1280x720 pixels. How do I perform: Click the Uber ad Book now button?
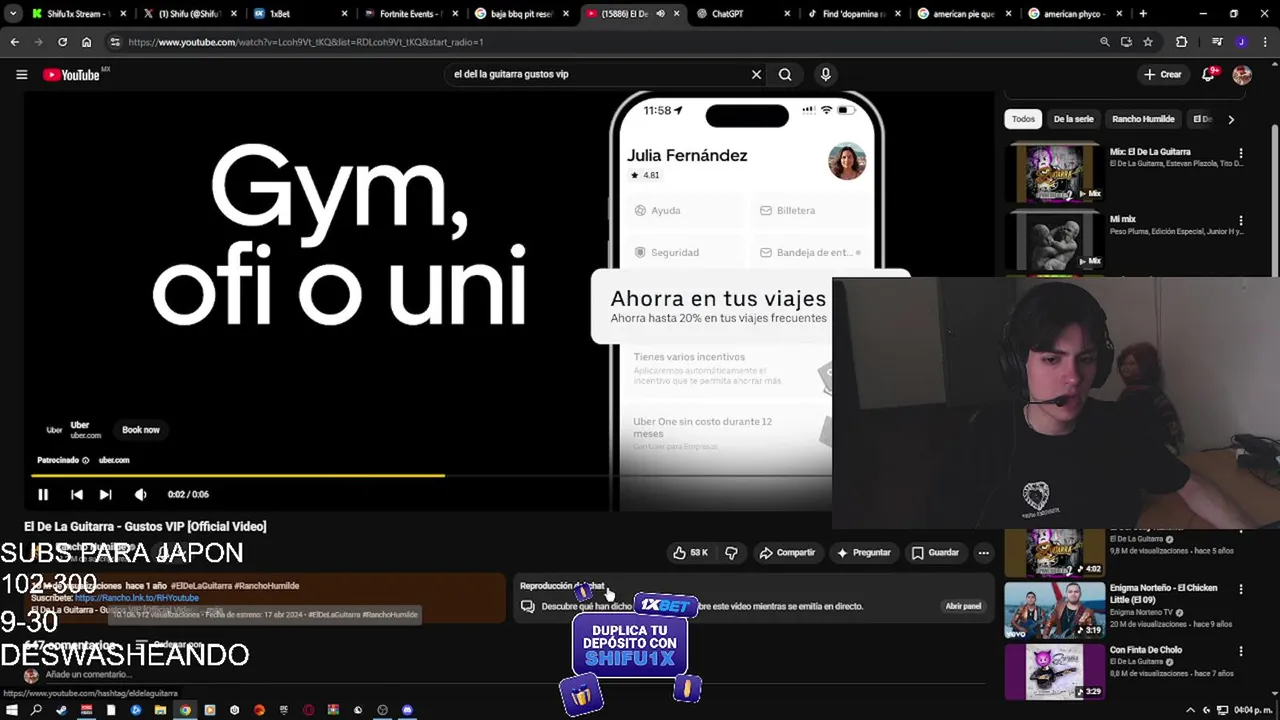point(141,430)
